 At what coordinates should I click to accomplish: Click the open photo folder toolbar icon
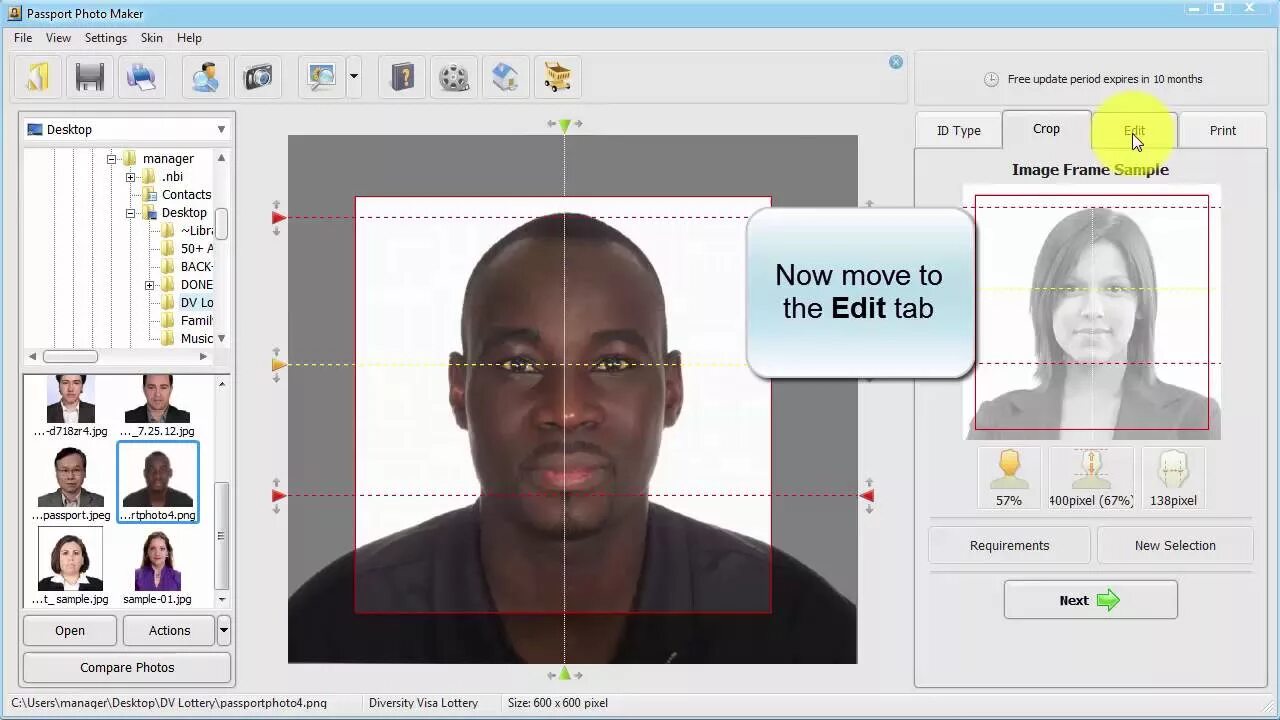click(x=37, y=77)
